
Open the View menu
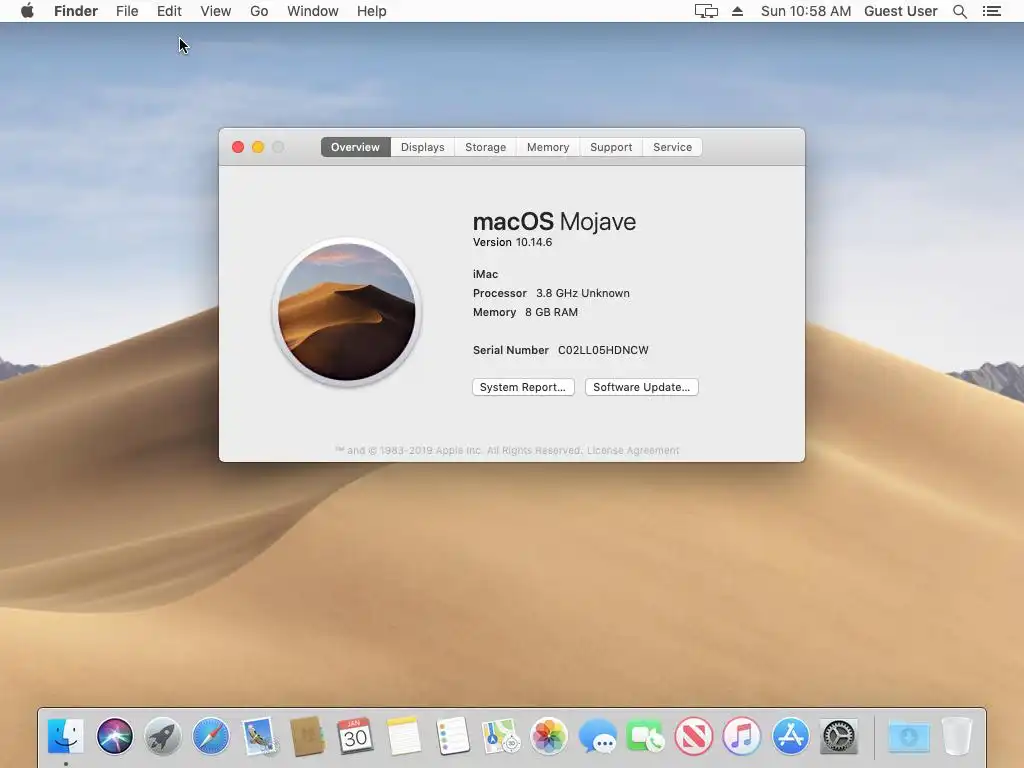(216, 11)
